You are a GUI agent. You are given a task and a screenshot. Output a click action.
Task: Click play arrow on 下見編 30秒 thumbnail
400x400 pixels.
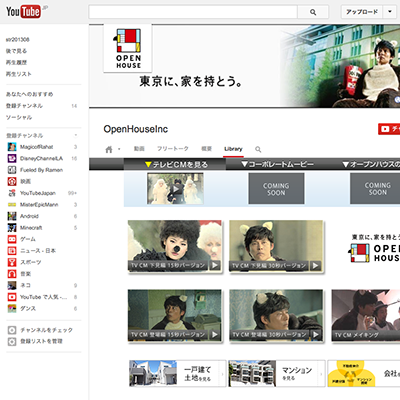coord(315,265)
